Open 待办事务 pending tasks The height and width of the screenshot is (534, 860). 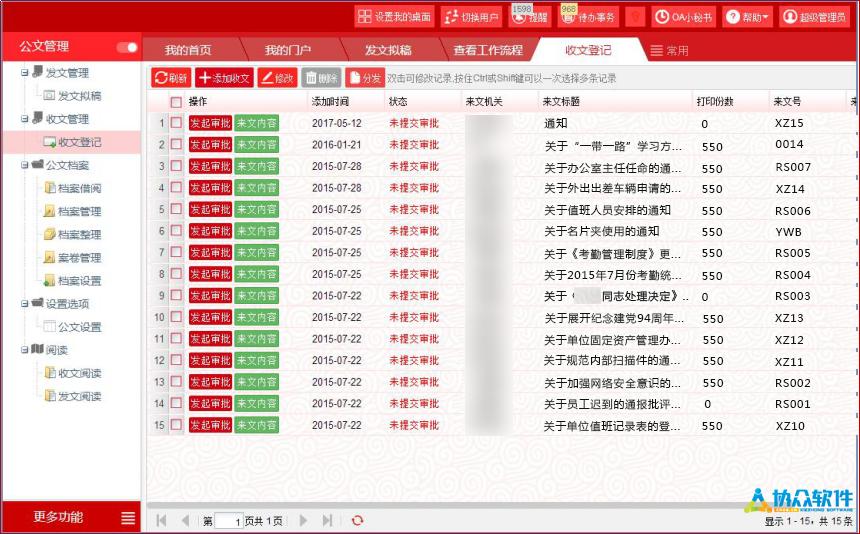pyautogui.click(x=589, y=17)
